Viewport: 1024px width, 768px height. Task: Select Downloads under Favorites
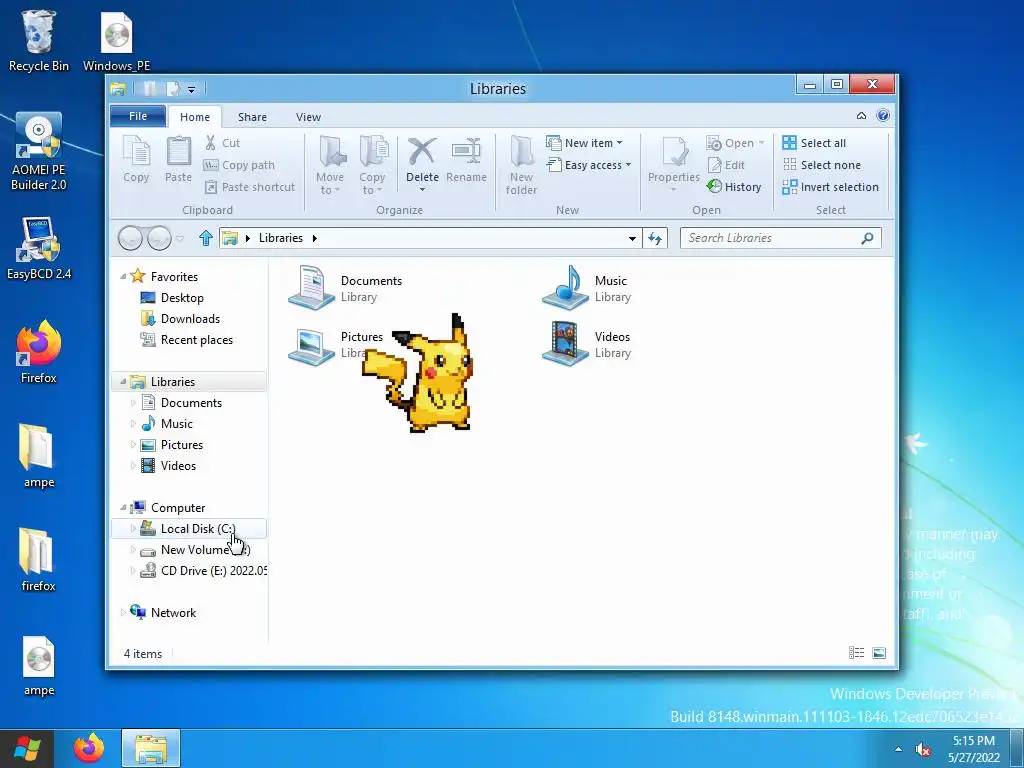[190, 319]
